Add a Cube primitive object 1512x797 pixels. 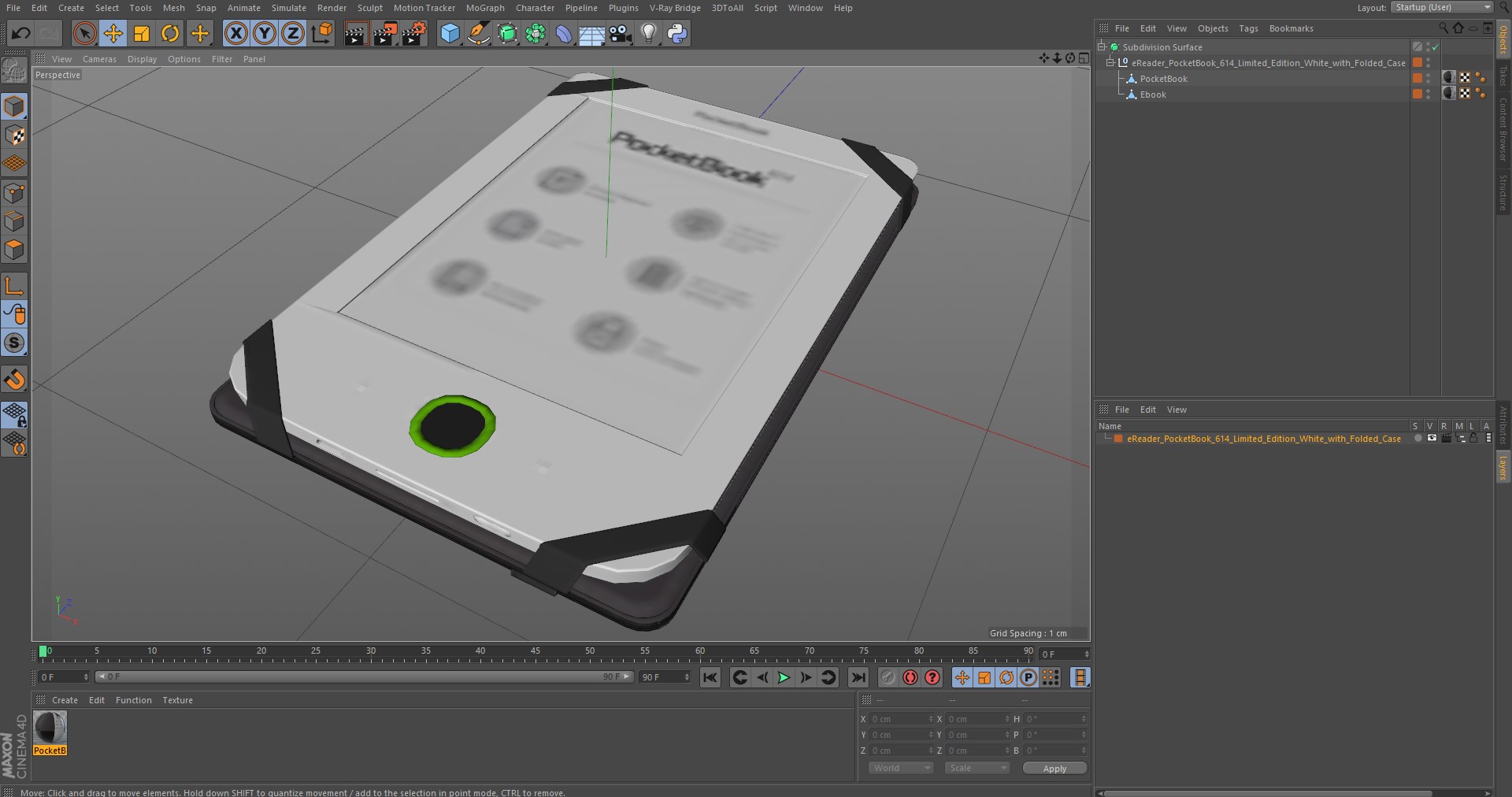[450, 33]
